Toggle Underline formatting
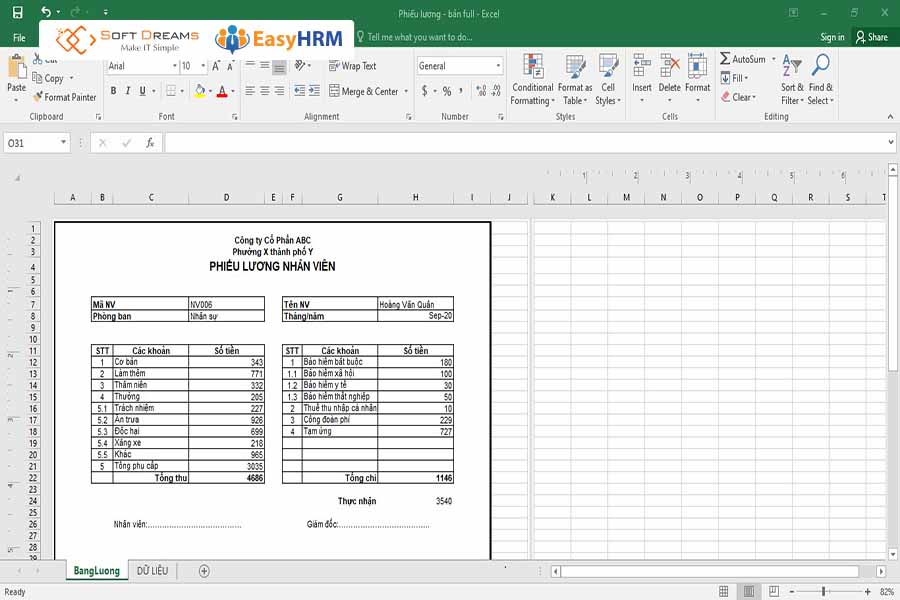The width and height of the screenshot is (900, 600). pyautogui.click(x=142, y=91)
